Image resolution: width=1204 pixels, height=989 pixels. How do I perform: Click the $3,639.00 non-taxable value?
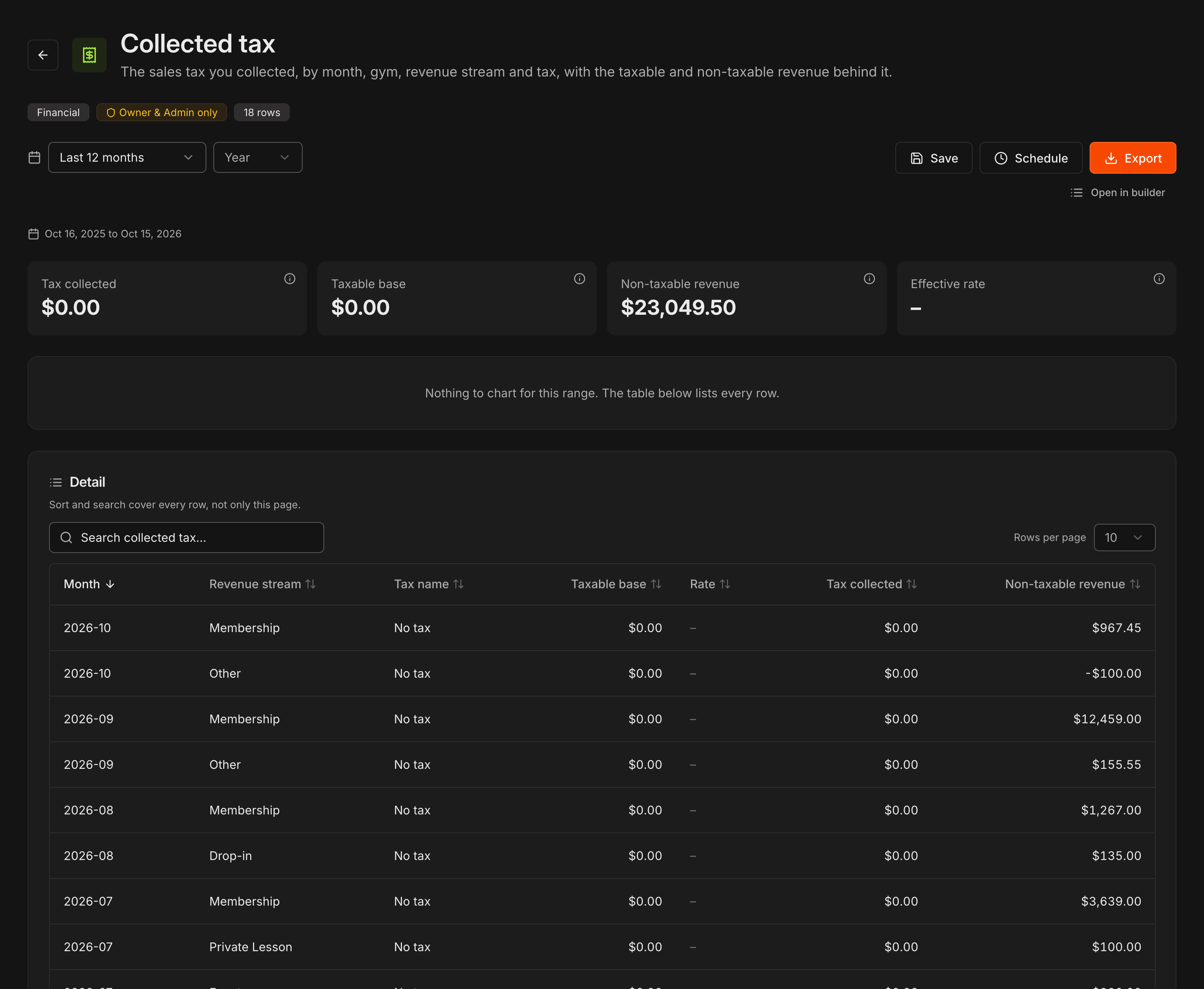tap(1111, 901)
